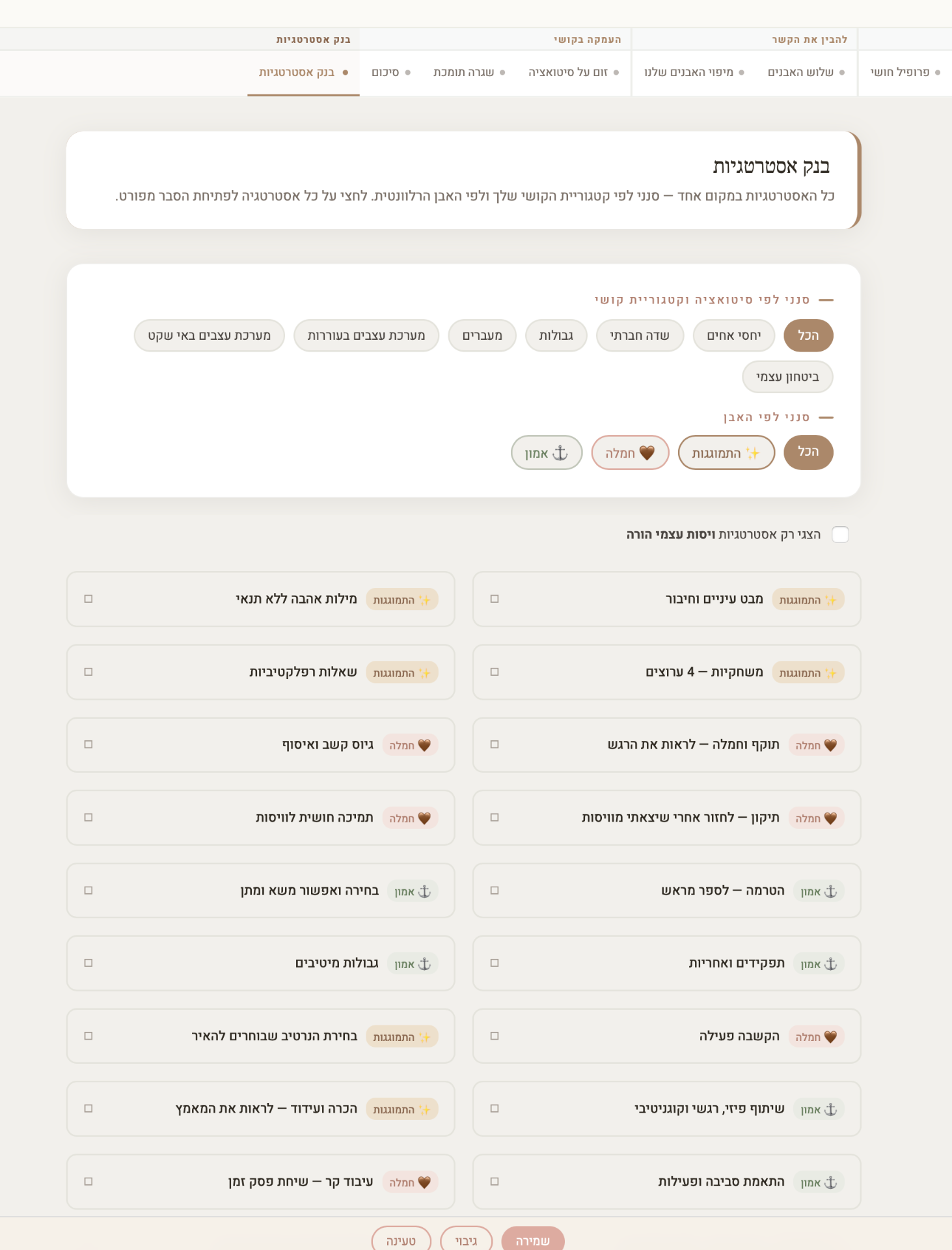952x1250 pixels.
Task: Select the יחסי אחים category filter
Action: coord(734,335)
